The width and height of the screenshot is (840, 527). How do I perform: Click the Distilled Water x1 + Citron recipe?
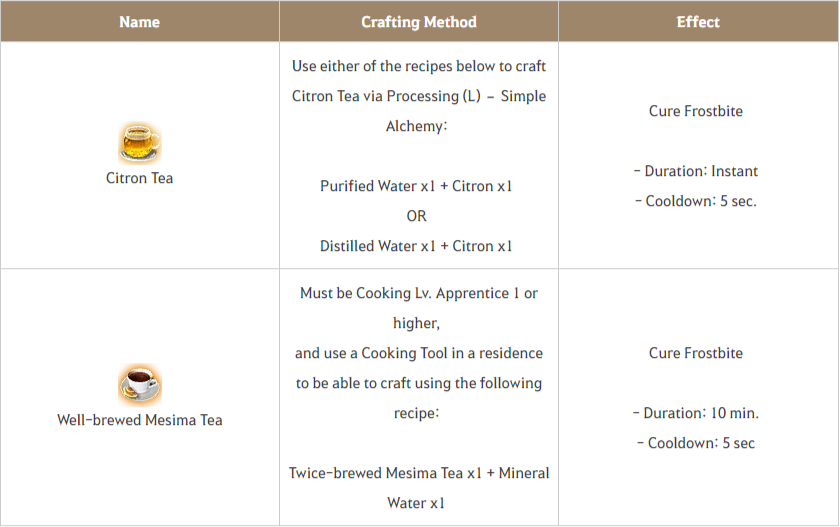tap(416, 246)
